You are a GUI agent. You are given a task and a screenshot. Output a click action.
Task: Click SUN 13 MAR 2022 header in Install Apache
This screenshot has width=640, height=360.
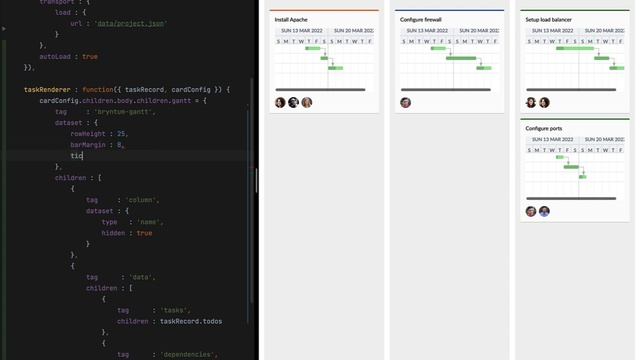302,31
